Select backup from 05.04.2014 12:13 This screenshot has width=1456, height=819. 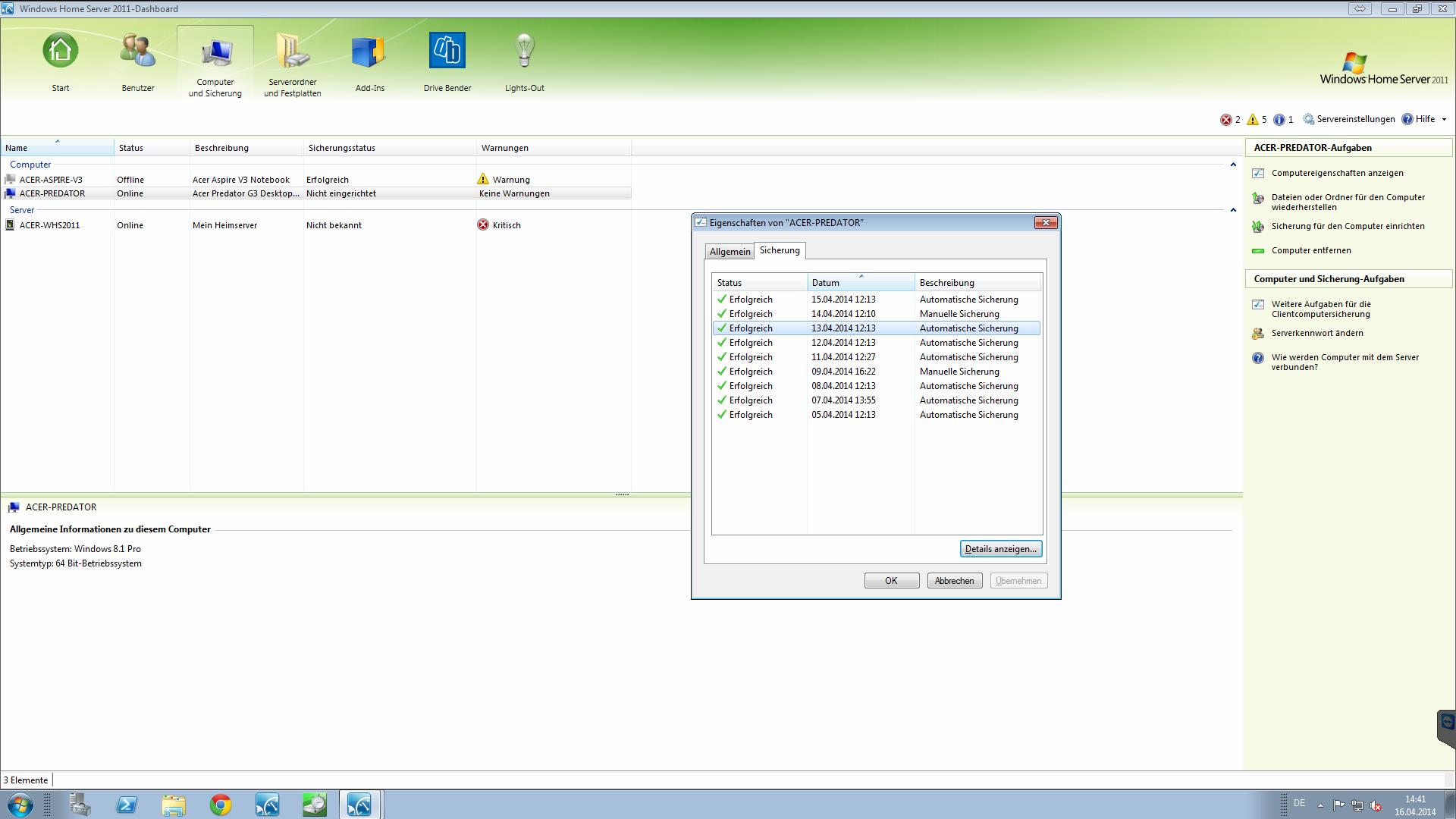click(x=877, y=415)
